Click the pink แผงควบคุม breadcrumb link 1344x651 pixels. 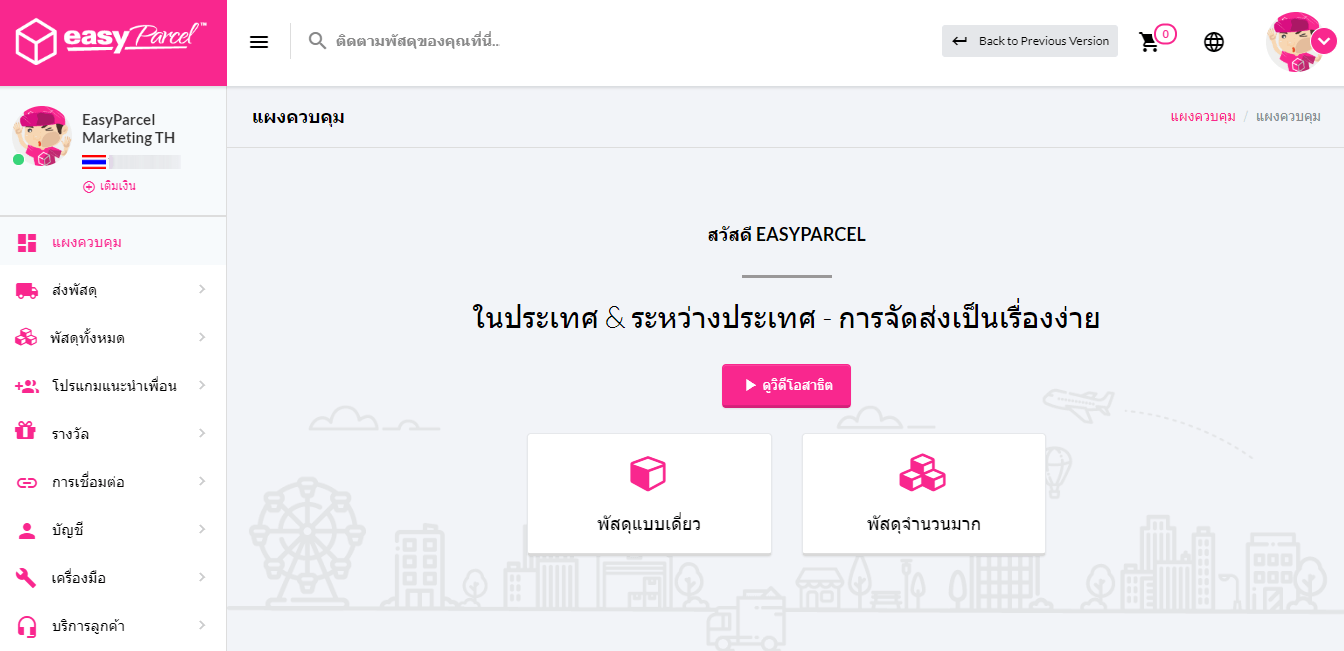pyautogui.click(x=1203, y=117)
